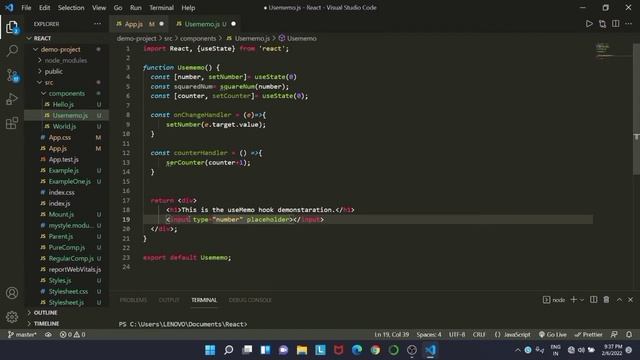Open the Explorer view in activity bar
This screenshot has height=360, width=640.
pos(12,27)
